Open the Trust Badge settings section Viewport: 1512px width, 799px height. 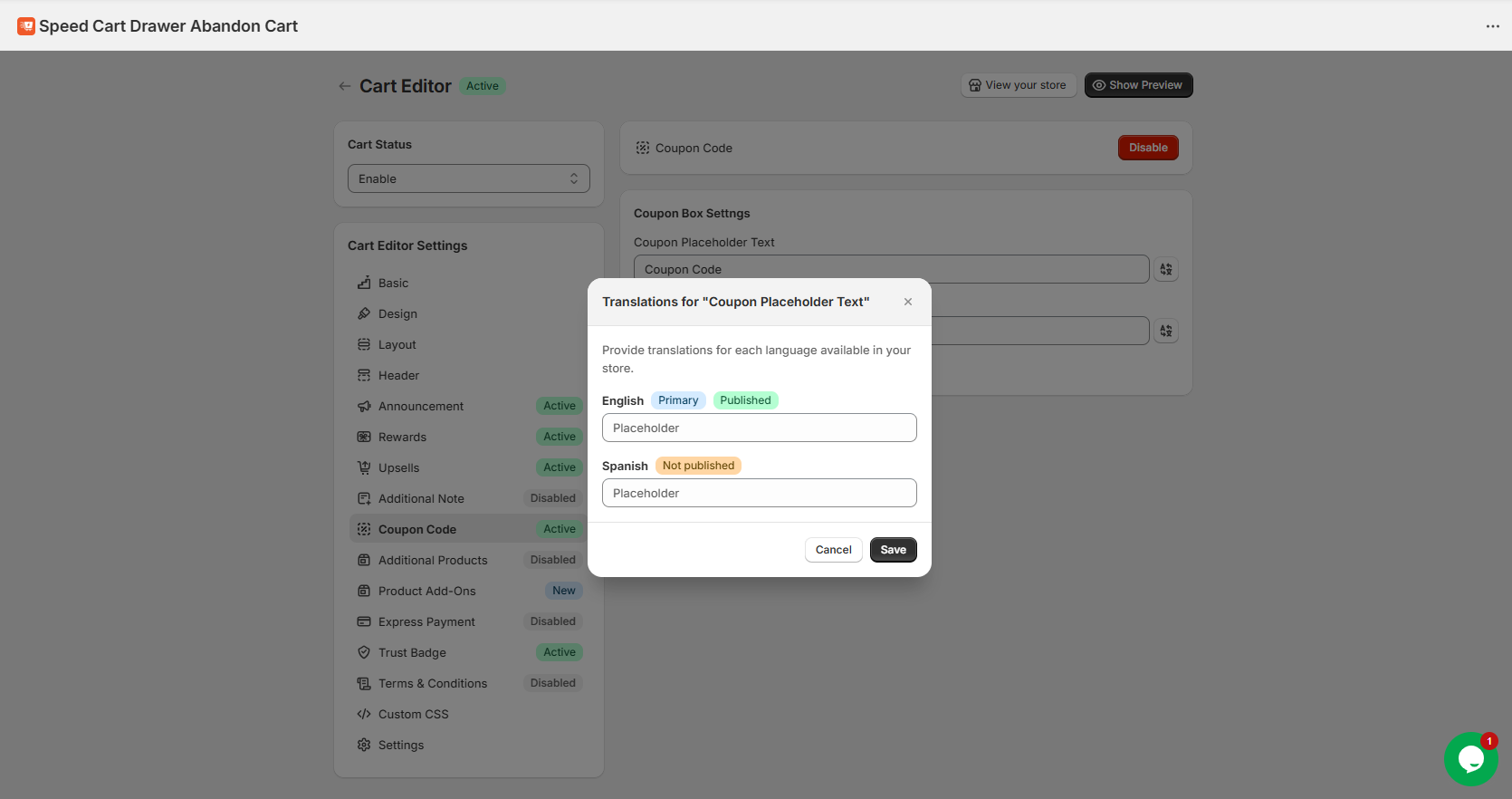pos(412,653)
